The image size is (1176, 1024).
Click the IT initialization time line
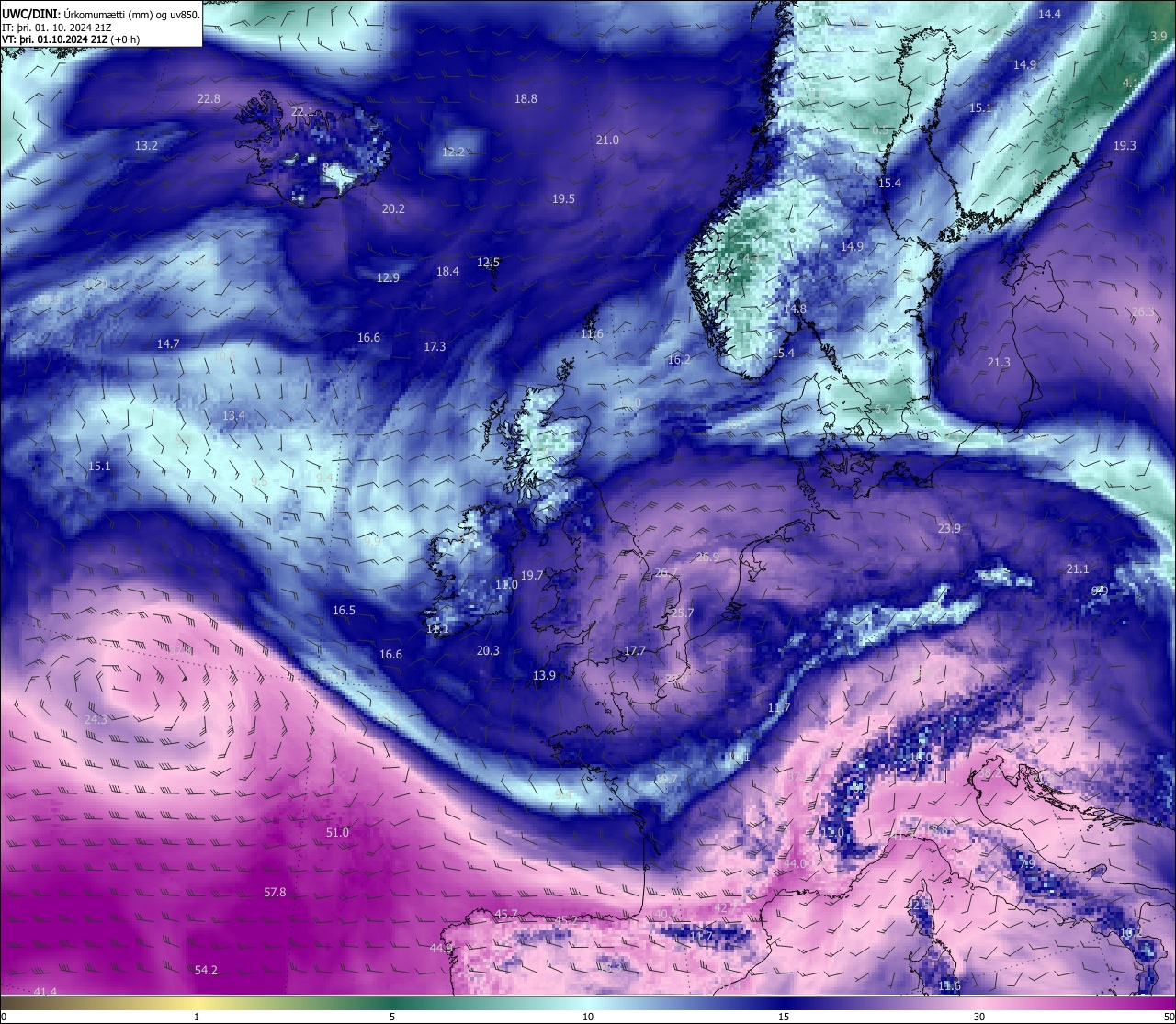[59, 28]
